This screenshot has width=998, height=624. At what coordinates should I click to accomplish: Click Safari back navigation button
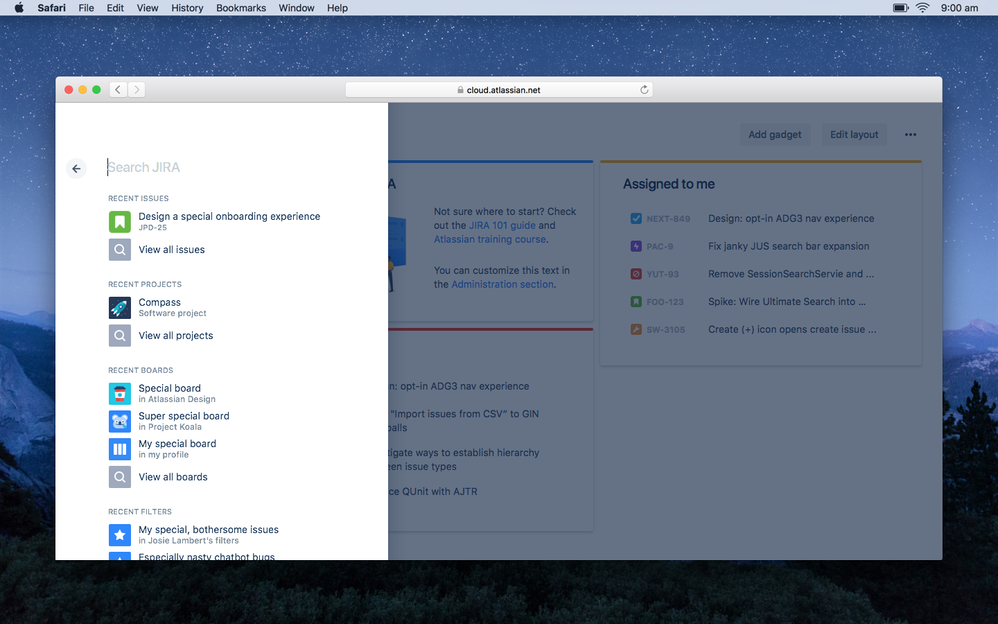(118, 90)
